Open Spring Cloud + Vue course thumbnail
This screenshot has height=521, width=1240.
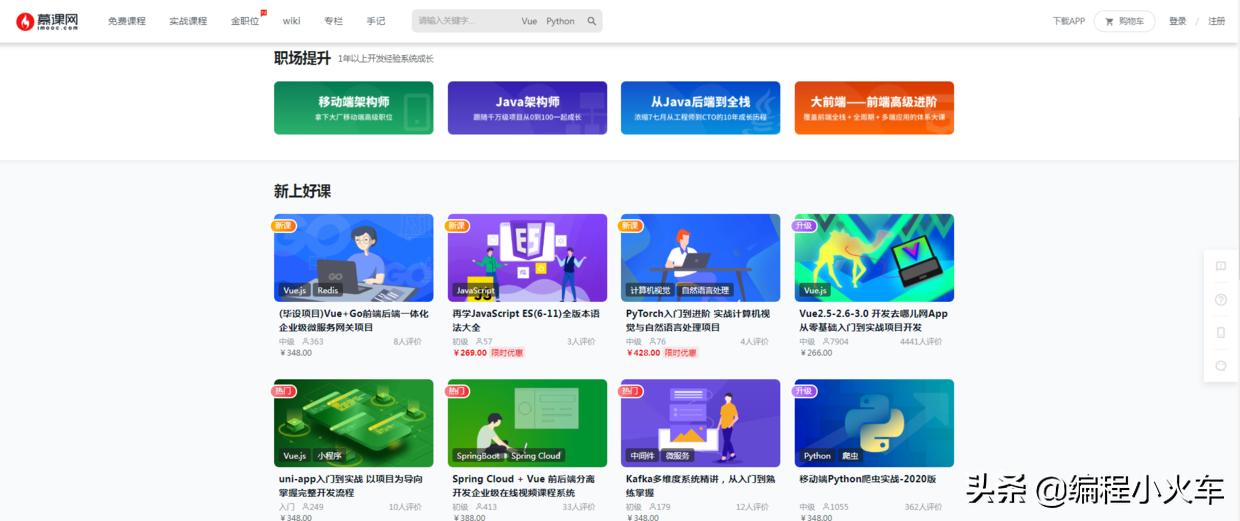(527, 423)
